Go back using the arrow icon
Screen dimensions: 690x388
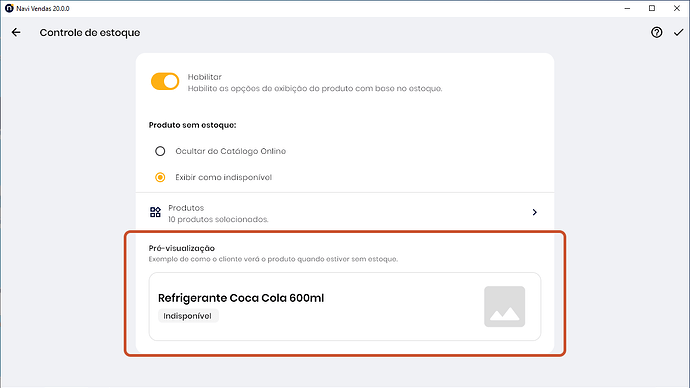coord(16,32)
